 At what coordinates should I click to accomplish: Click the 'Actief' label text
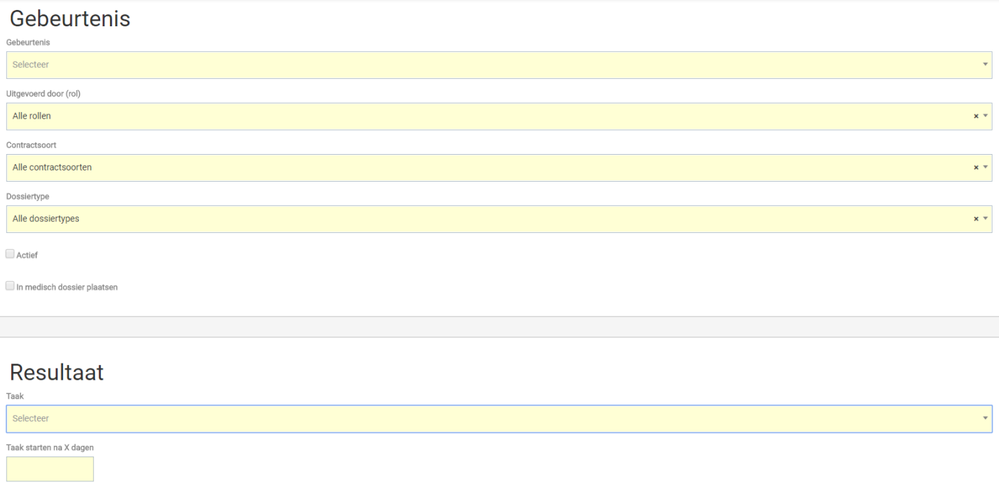27,256
